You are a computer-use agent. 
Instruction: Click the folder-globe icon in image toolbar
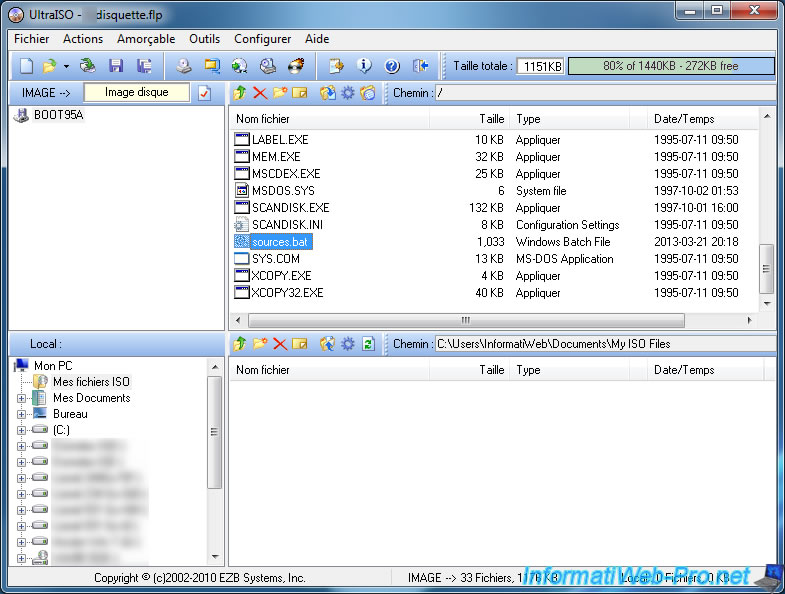[368, 93]
